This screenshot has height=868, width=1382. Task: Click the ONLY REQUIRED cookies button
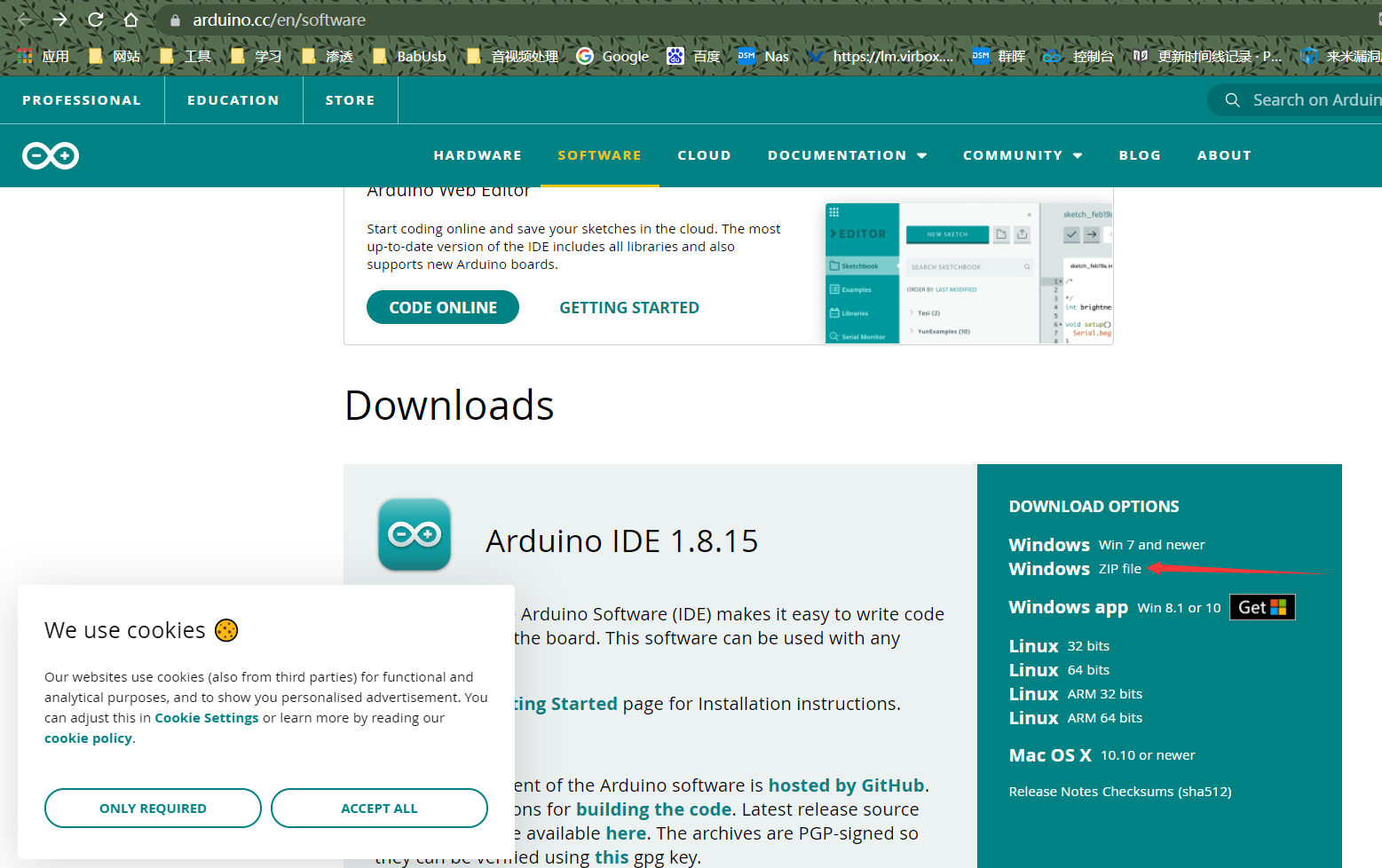(x=153, y=809)
